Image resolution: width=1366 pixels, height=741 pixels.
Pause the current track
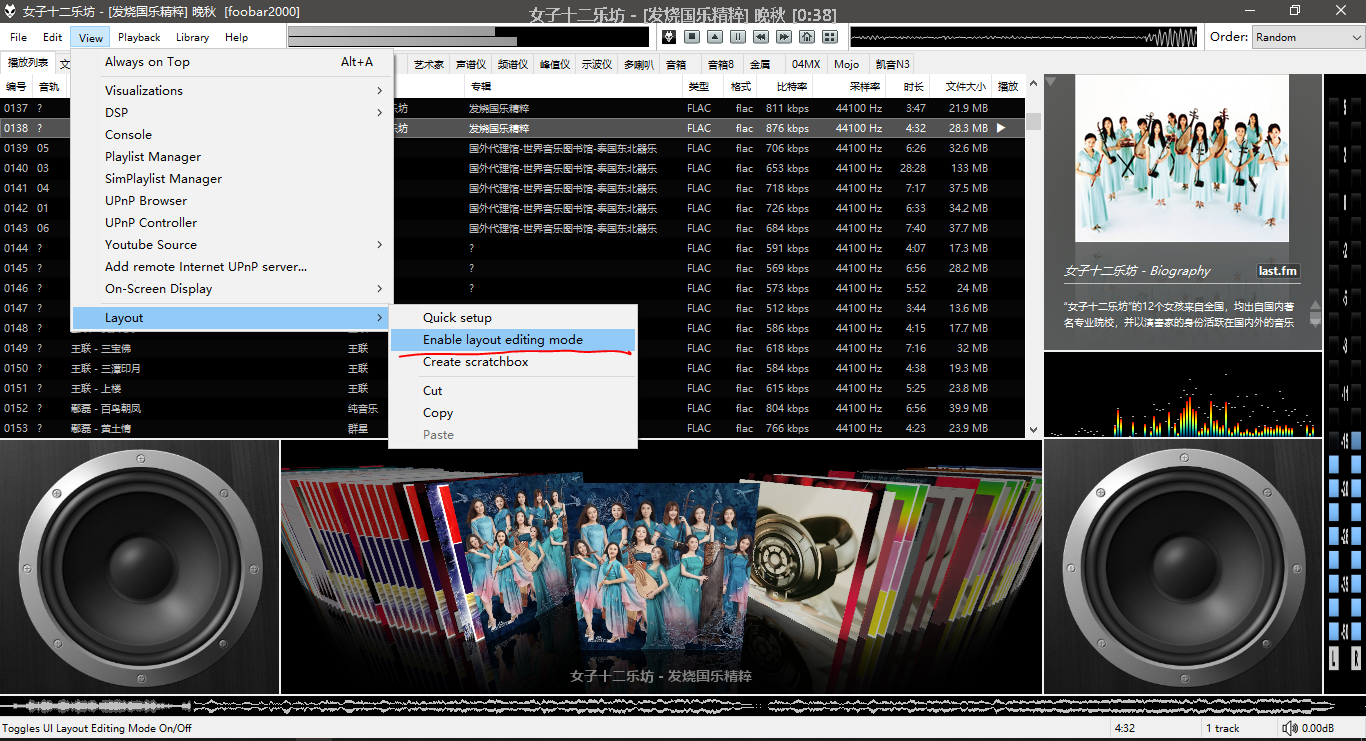click(x=738, y=37)
